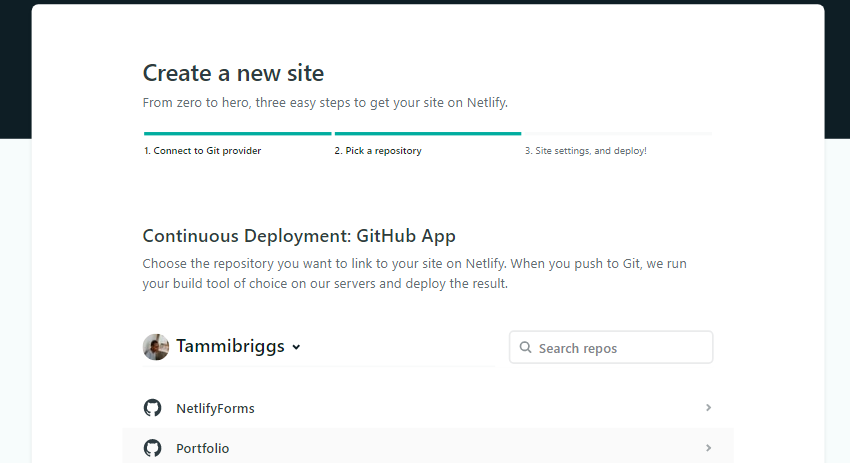
Task: Click the Tammibriggs account name
Action: click(230, 346)
